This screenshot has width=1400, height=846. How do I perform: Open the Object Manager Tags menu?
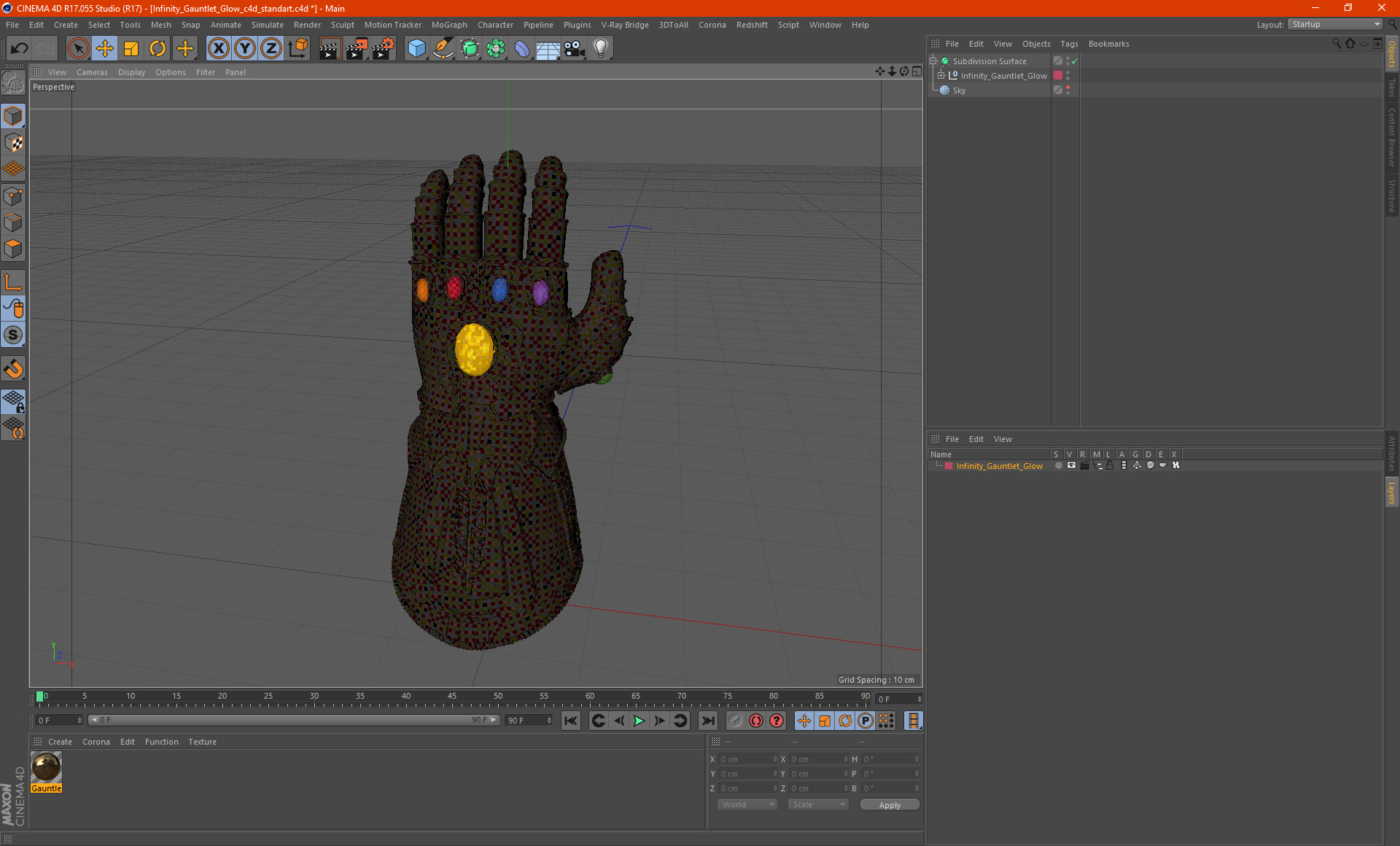(1069, 44)
